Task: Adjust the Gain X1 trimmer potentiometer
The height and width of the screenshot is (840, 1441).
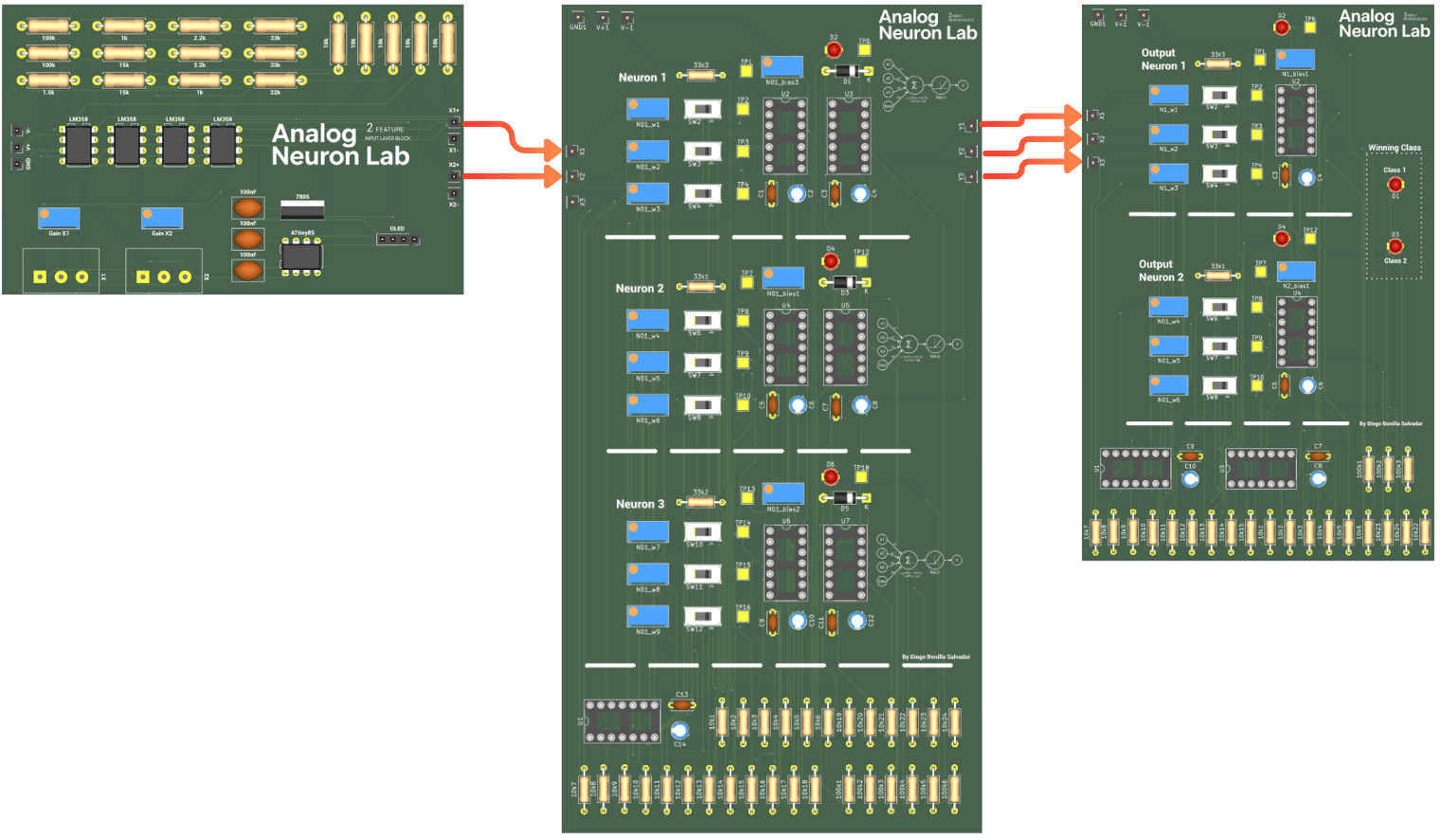Action: click(57, 218)
